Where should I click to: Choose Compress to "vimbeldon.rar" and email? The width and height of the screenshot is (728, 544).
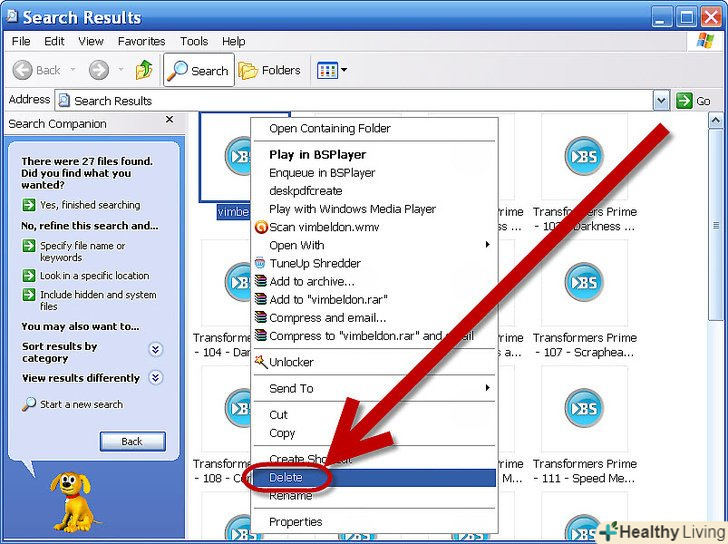[374, 336]
